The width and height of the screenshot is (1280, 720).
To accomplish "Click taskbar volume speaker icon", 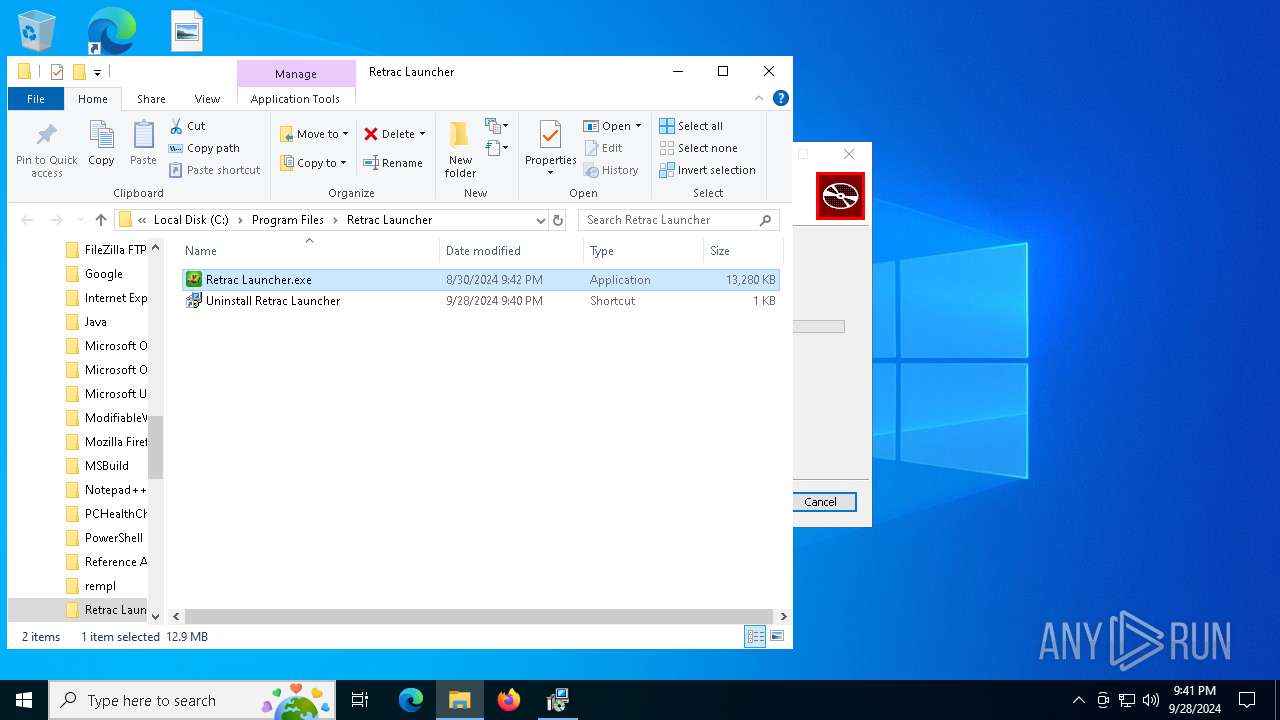I will click(x=1151, y=700).
